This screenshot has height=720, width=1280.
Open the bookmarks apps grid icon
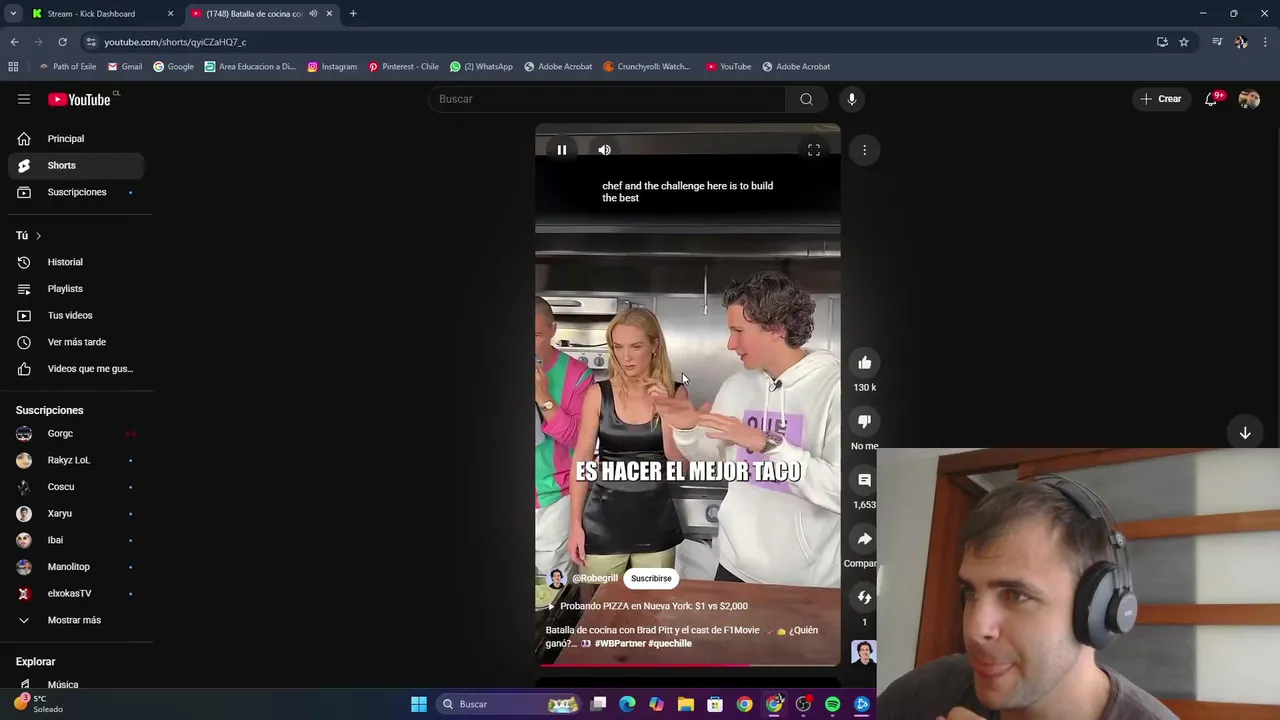tap(13, 67)
